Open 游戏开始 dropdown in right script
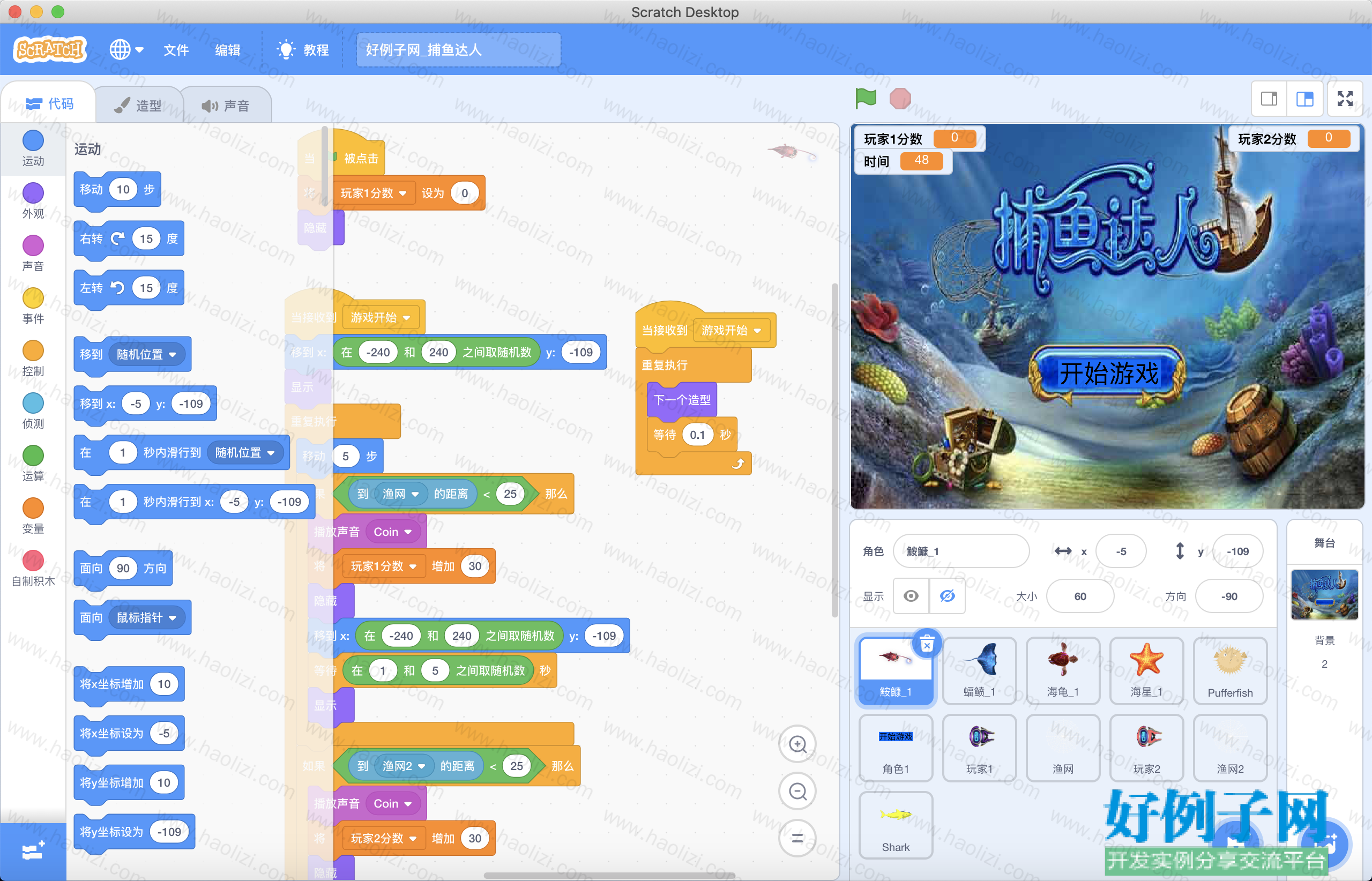 (731, 330)
